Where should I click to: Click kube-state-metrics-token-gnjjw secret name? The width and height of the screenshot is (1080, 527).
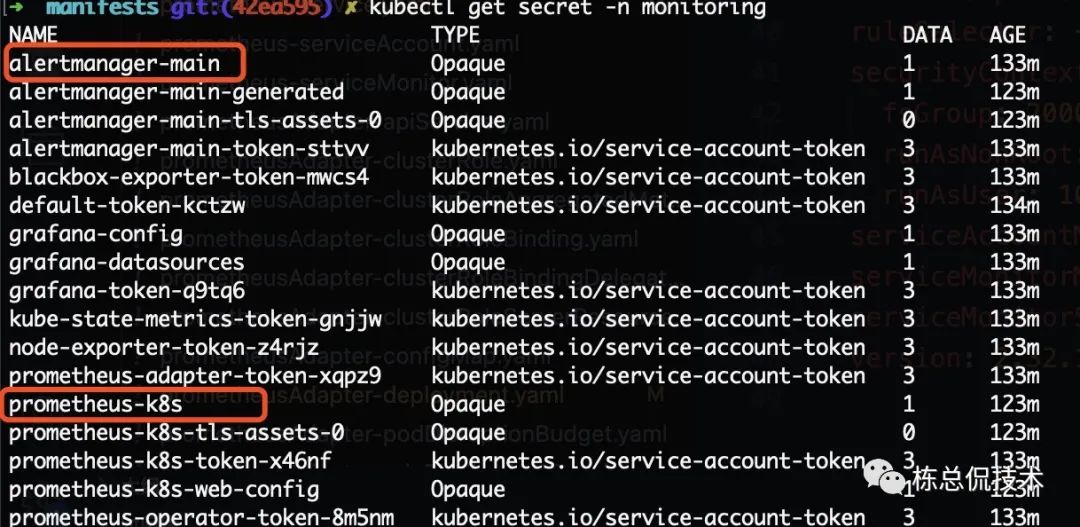click(x=195, y=320)
